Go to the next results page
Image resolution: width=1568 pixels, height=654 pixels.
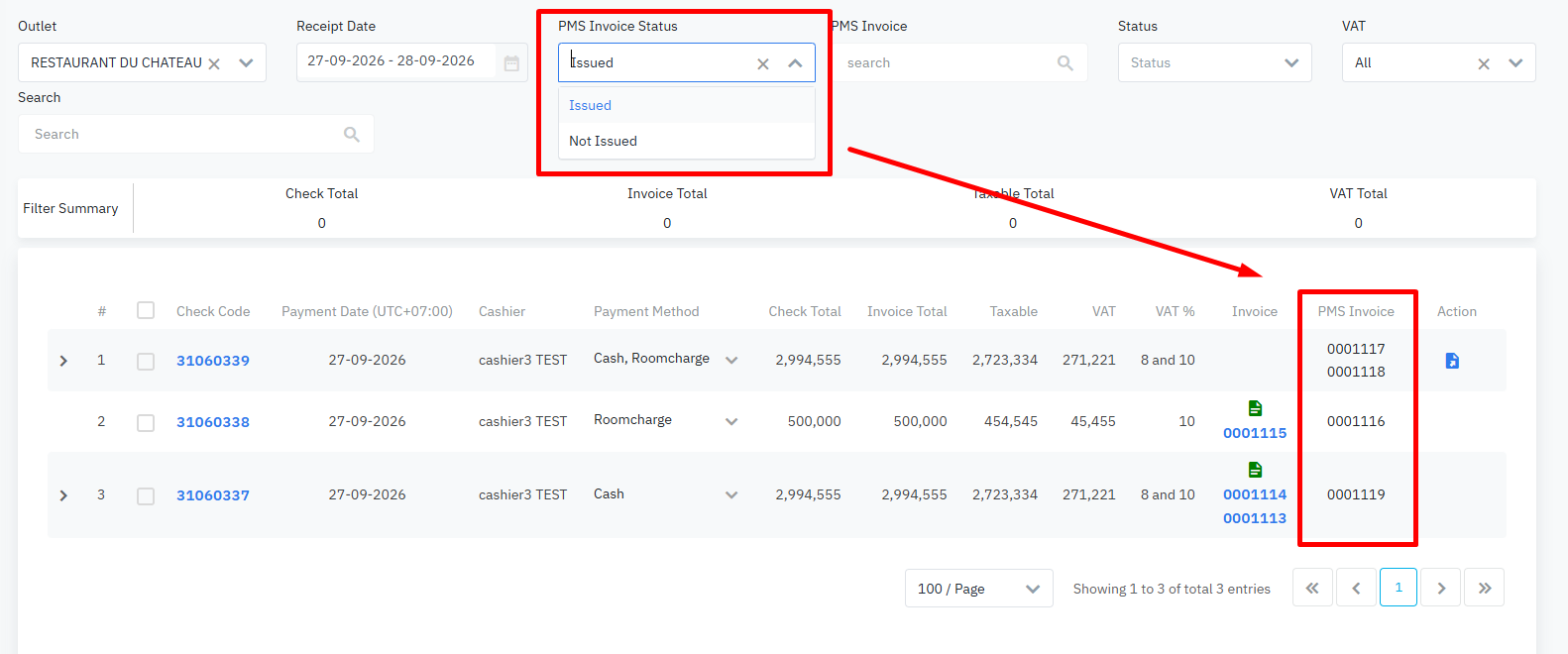(x=1441, y=588)
